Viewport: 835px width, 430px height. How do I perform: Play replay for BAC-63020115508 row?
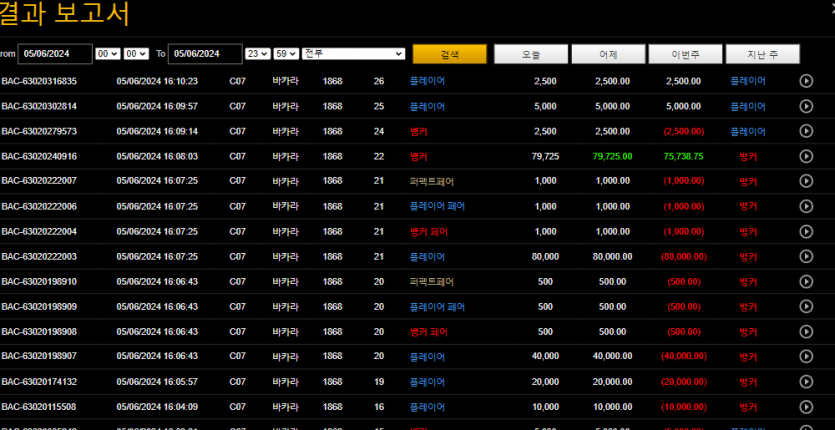(x=806, y=407)
